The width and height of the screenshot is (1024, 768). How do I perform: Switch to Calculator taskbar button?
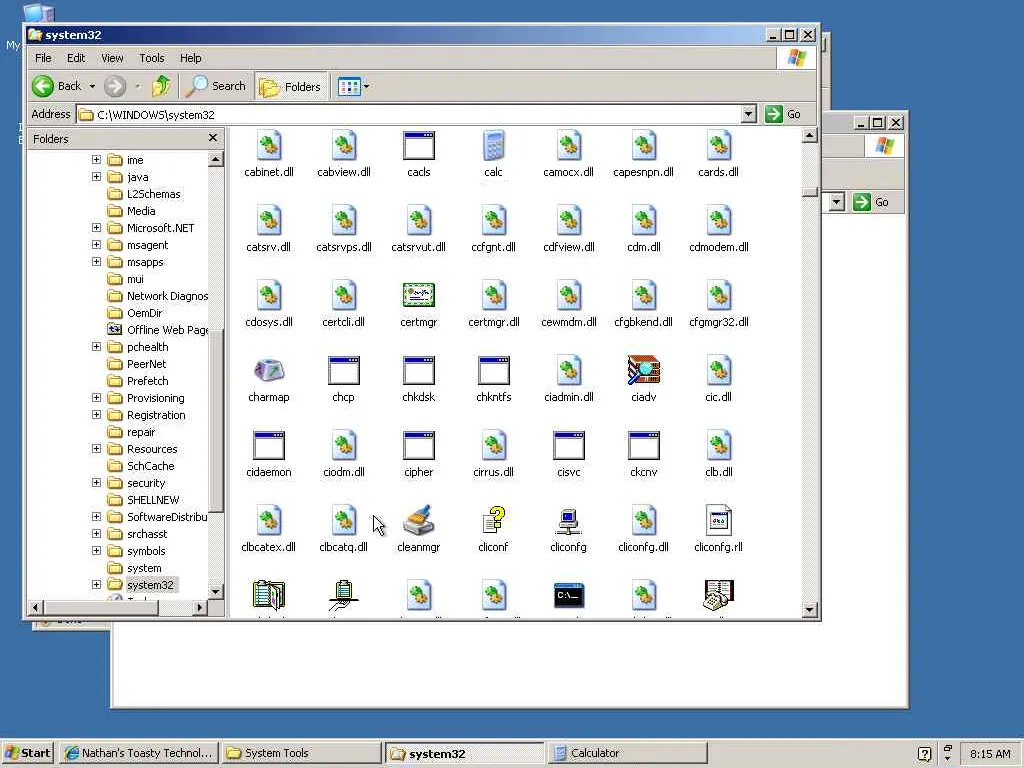627,753
